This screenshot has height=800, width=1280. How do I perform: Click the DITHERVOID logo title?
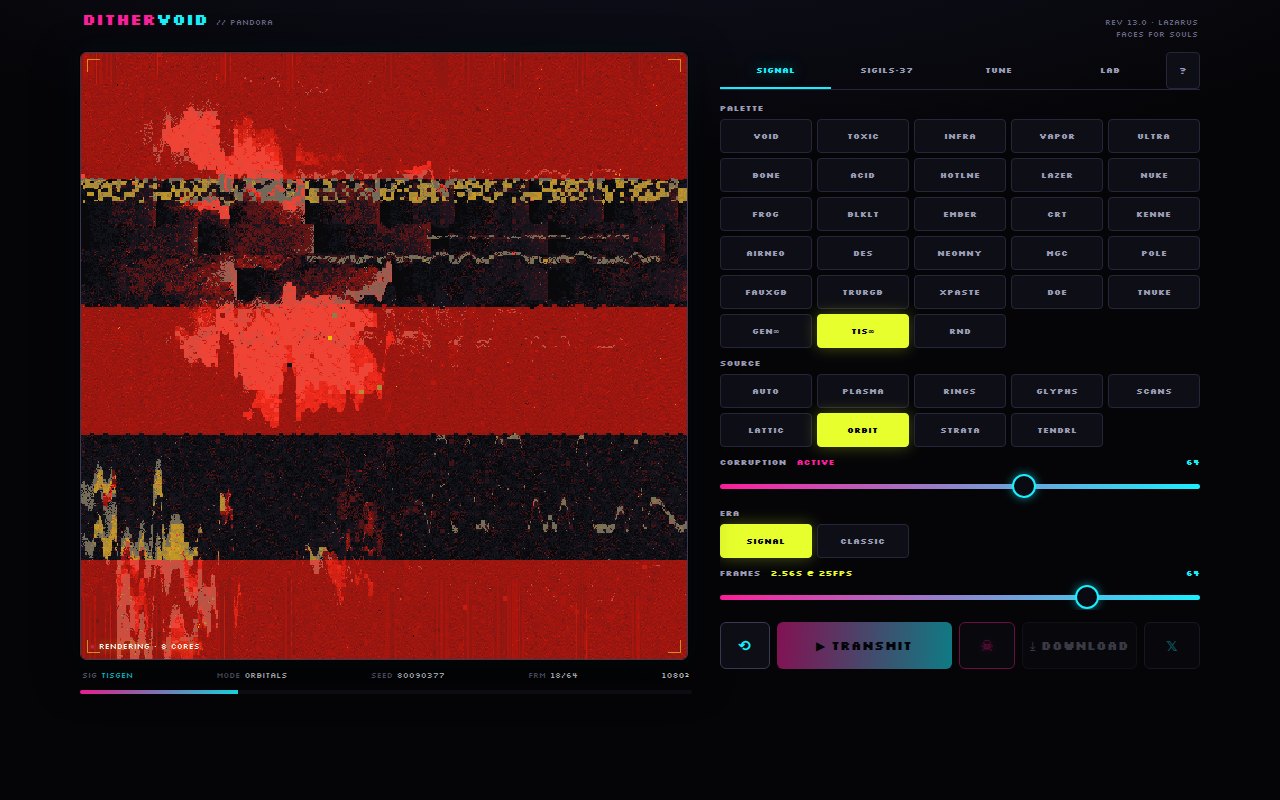pos(146,20)
